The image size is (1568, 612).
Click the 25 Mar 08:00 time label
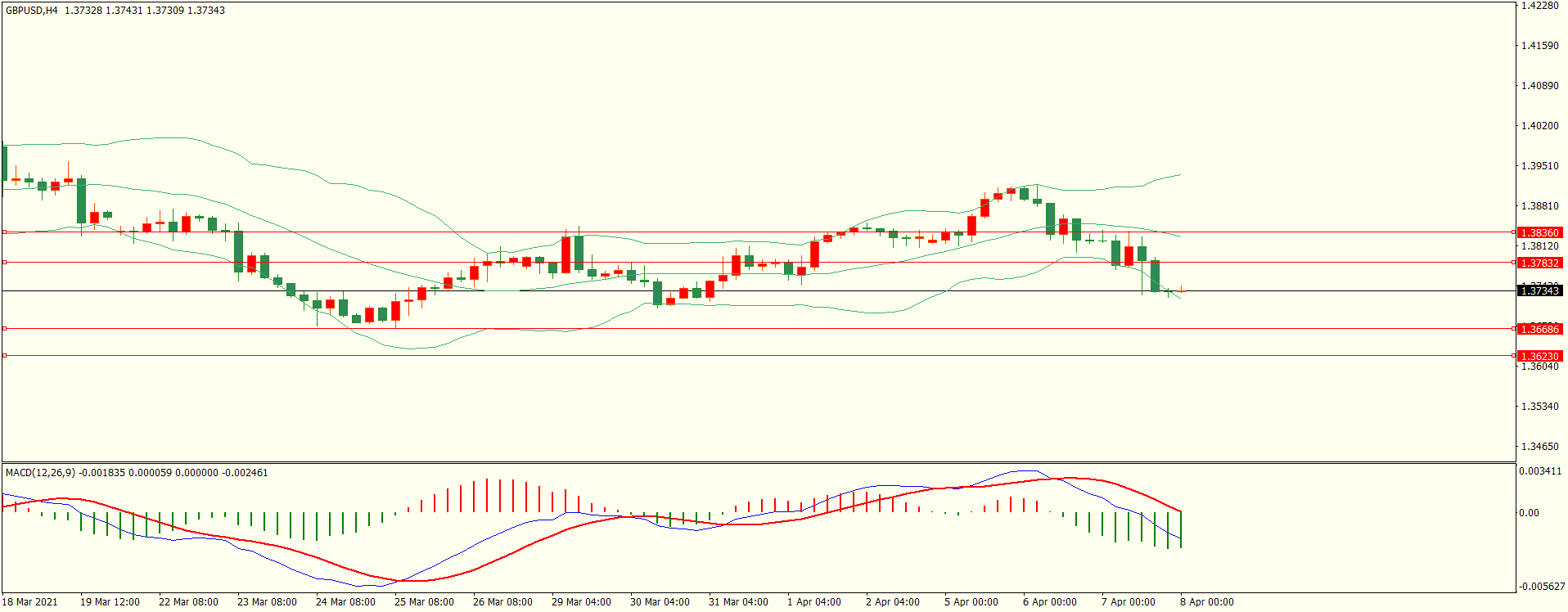coord(424,602)
